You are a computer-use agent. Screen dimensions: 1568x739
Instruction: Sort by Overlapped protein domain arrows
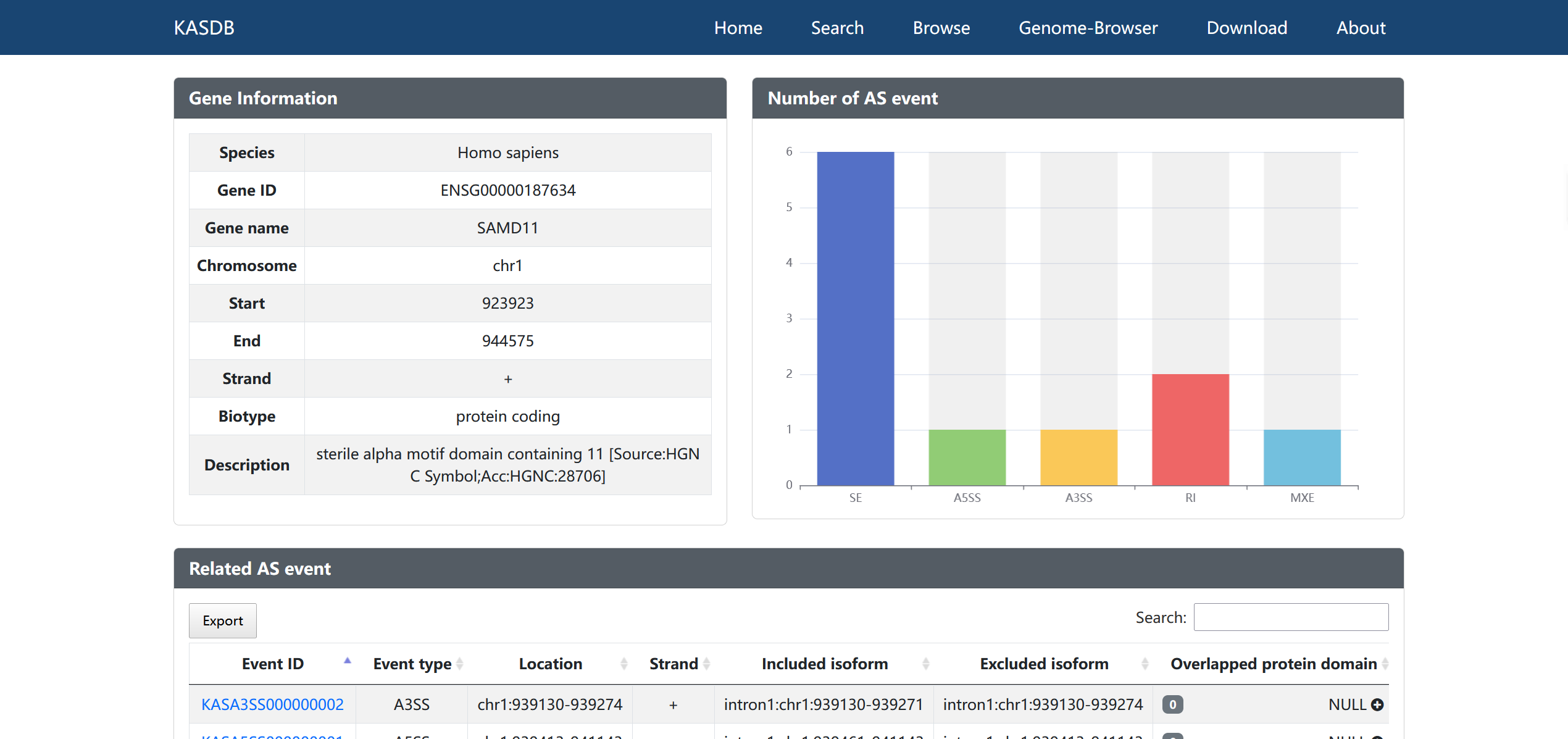click(1385, 664)
